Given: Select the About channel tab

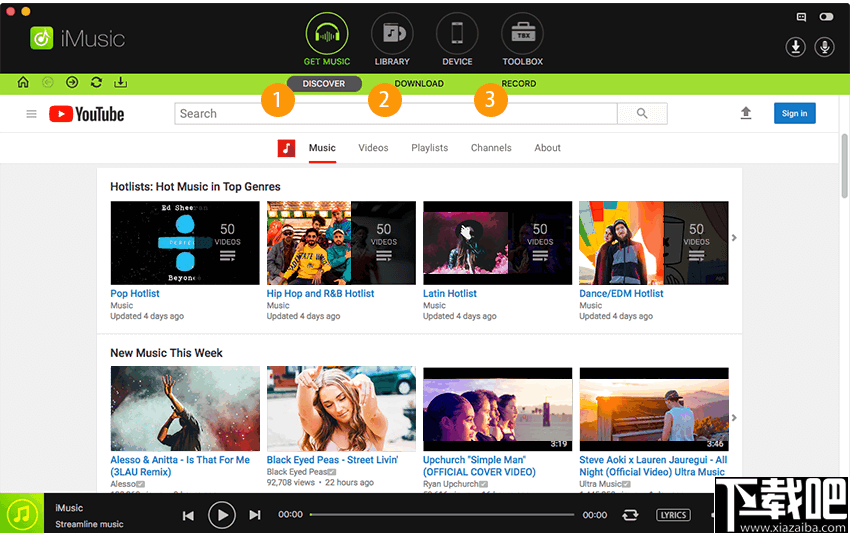Looking at the screenshot, I should click(548, 148).
